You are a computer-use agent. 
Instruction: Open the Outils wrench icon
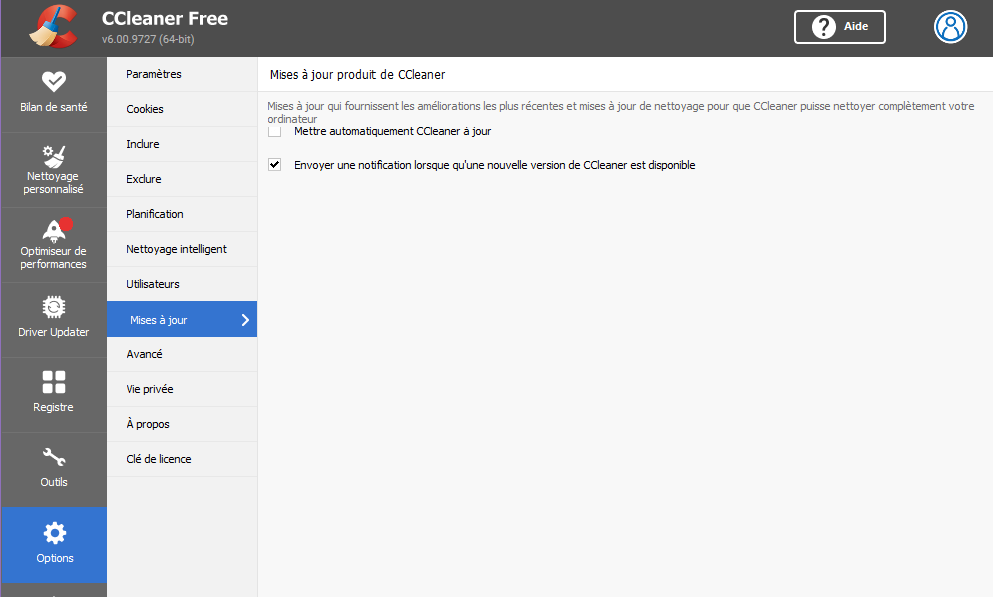tap(54, 457)
